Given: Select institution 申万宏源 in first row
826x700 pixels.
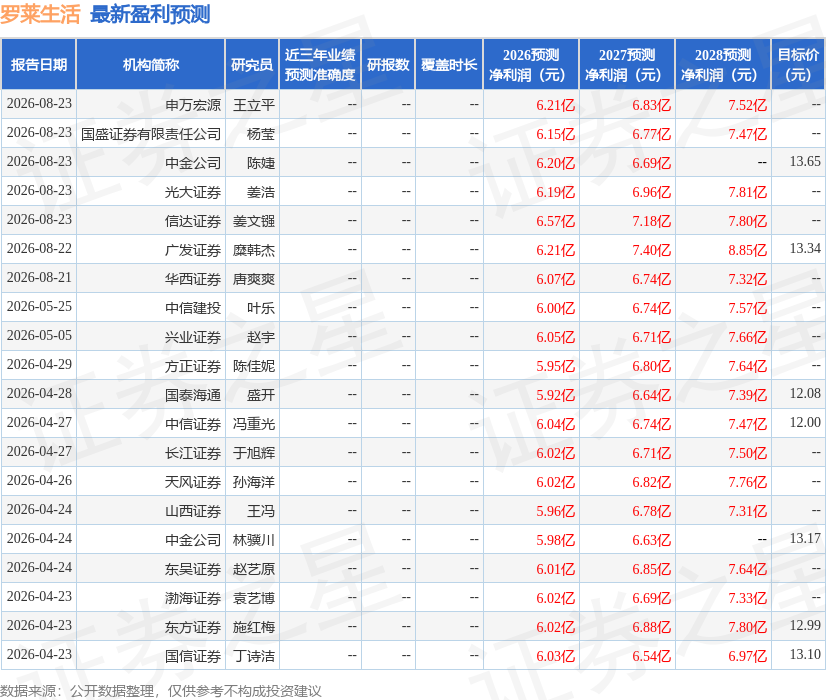Looking at the screenshot, I should point(193,105).
